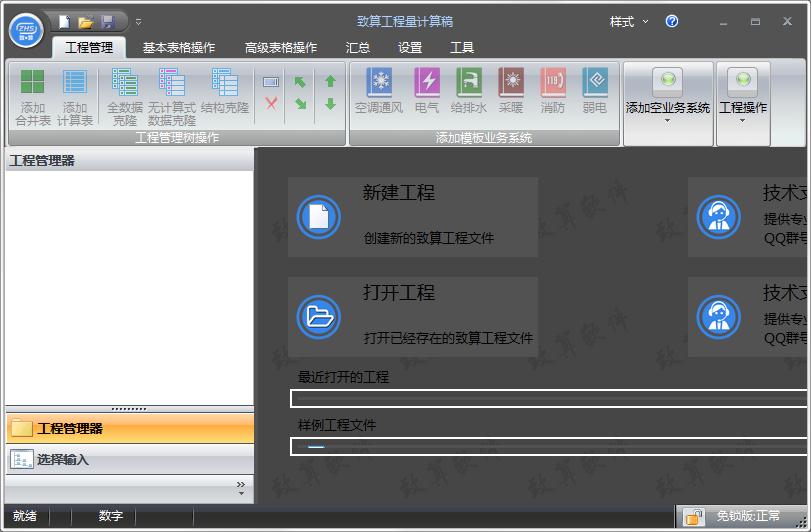Click the green move up arrow
The height and width of the screenshot is (532, 811).
coord(331,81)
